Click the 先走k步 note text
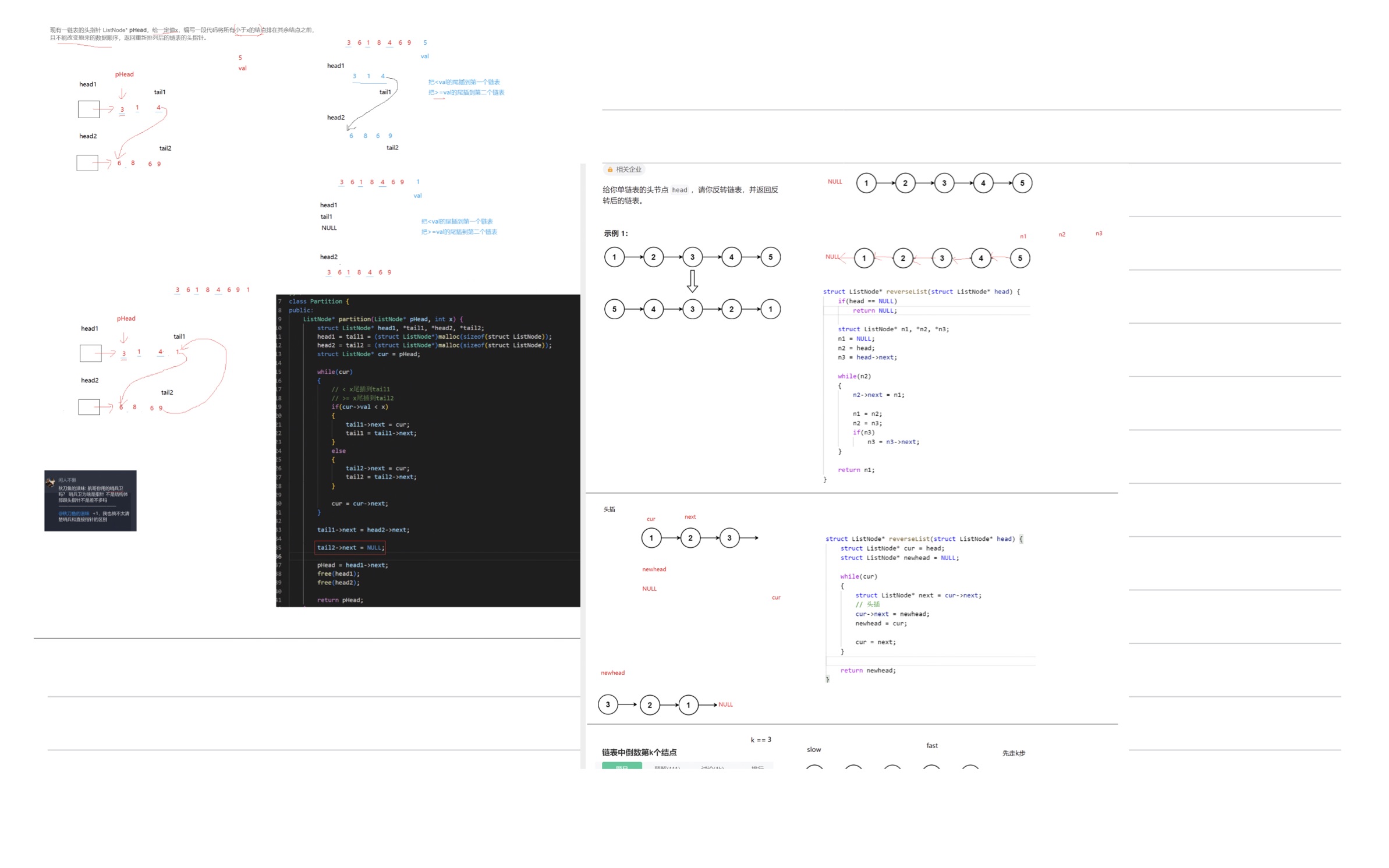This screenshot has height=868, width=1389. 1013,753
